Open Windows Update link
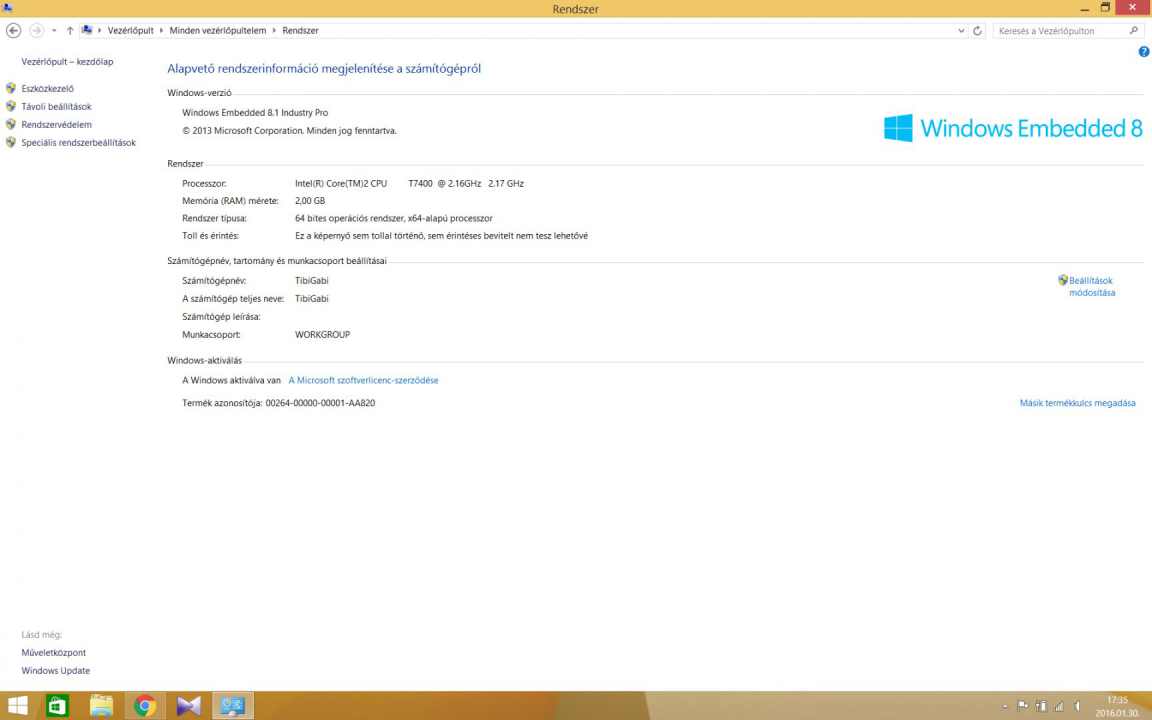The width and height of the screenshot is (1152, 720). point(56,671)
